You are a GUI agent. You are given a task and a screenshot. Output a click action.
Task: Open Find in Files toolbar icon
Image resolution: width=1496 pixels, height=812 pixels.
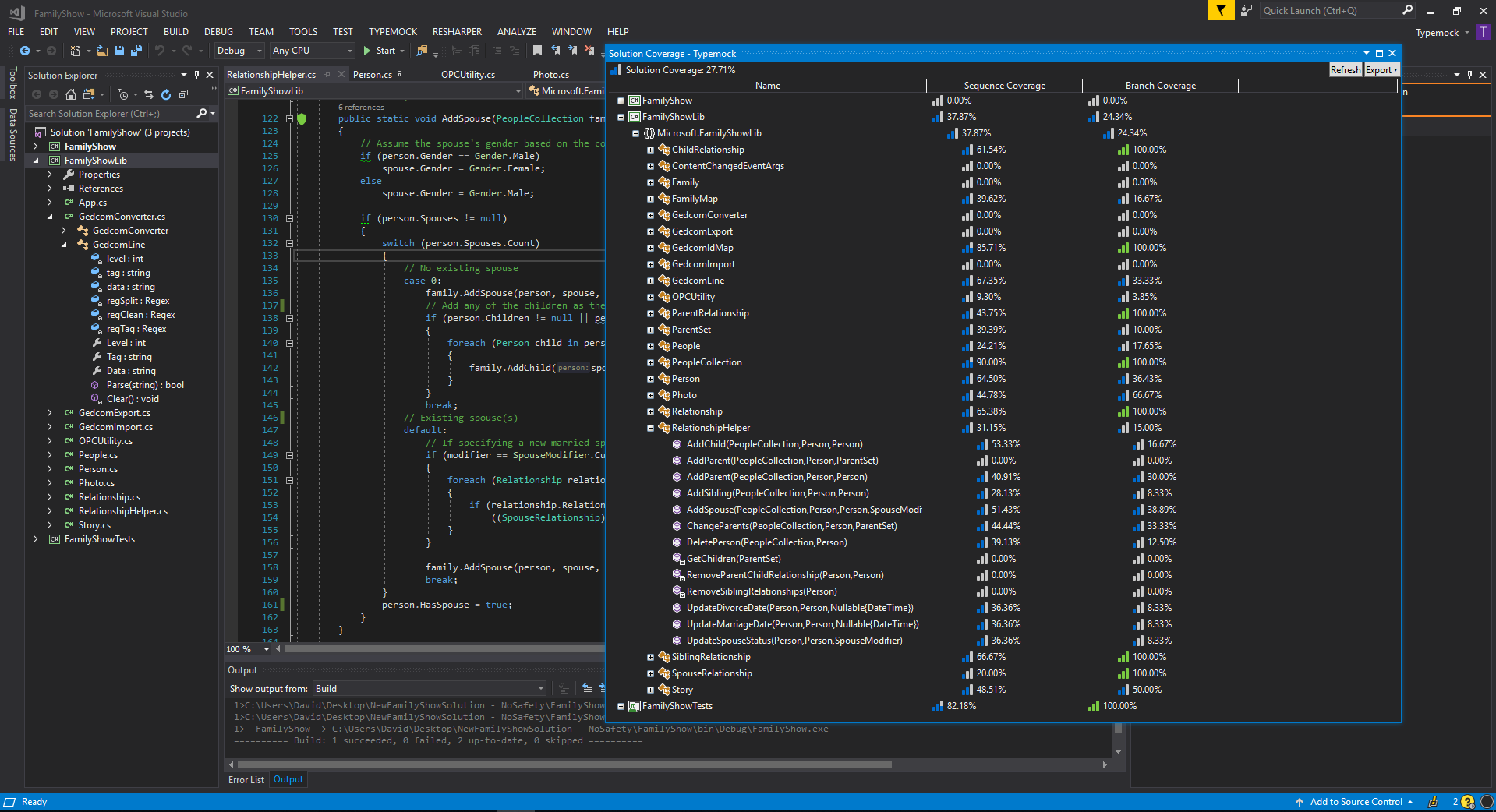click(422, 51)
